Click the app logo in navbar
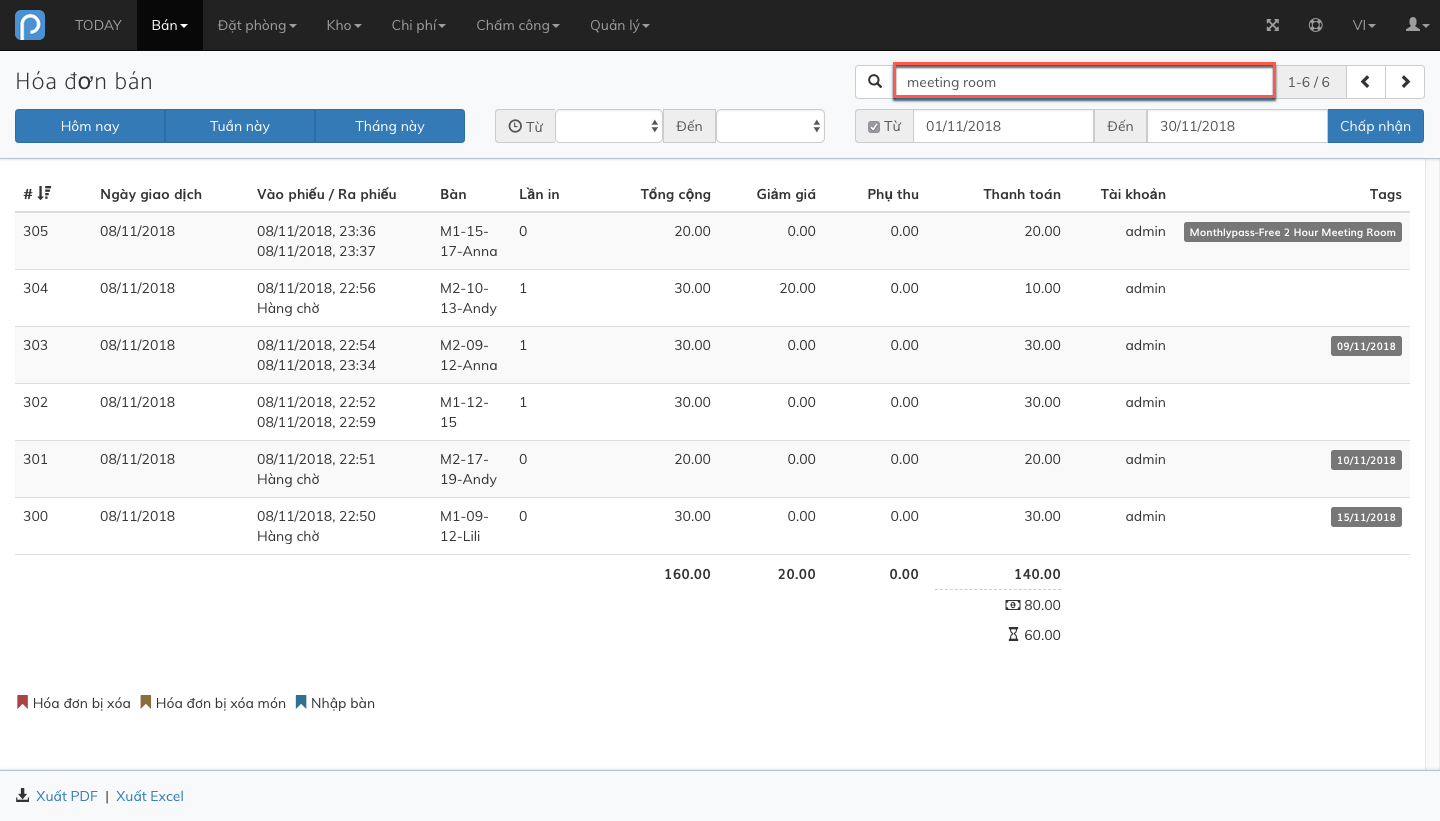Viewport: 1440px width, 821px height. 30,25
